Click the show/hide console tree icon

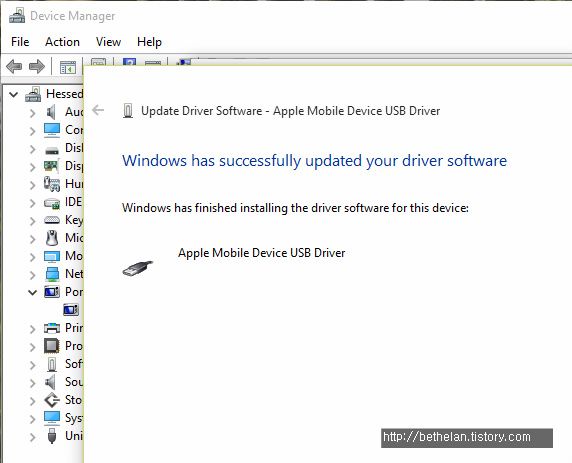pyautogui.click(x=68, y=67)
